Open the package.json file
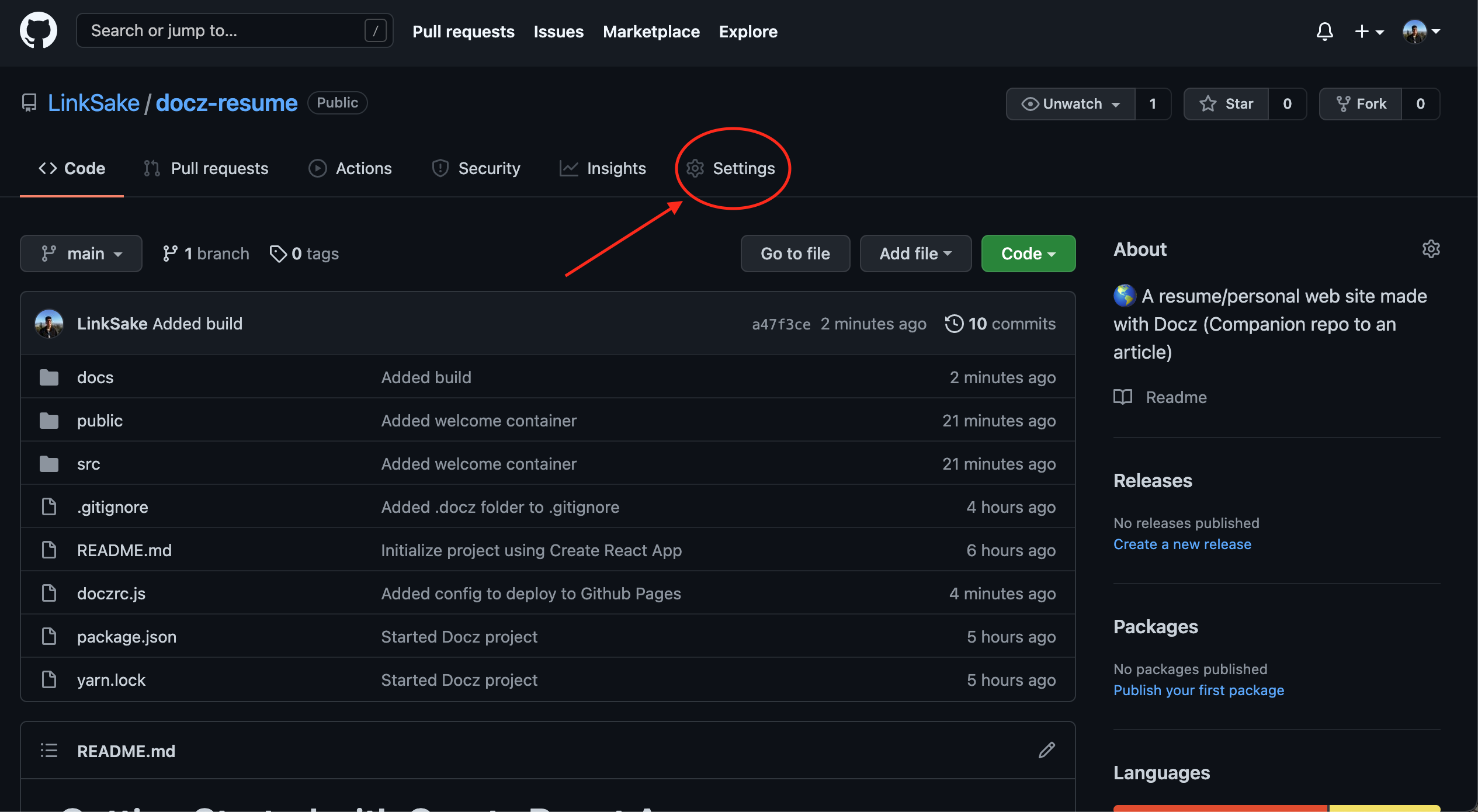Viewport: 1478px width, 812px height. coord(127,637)
